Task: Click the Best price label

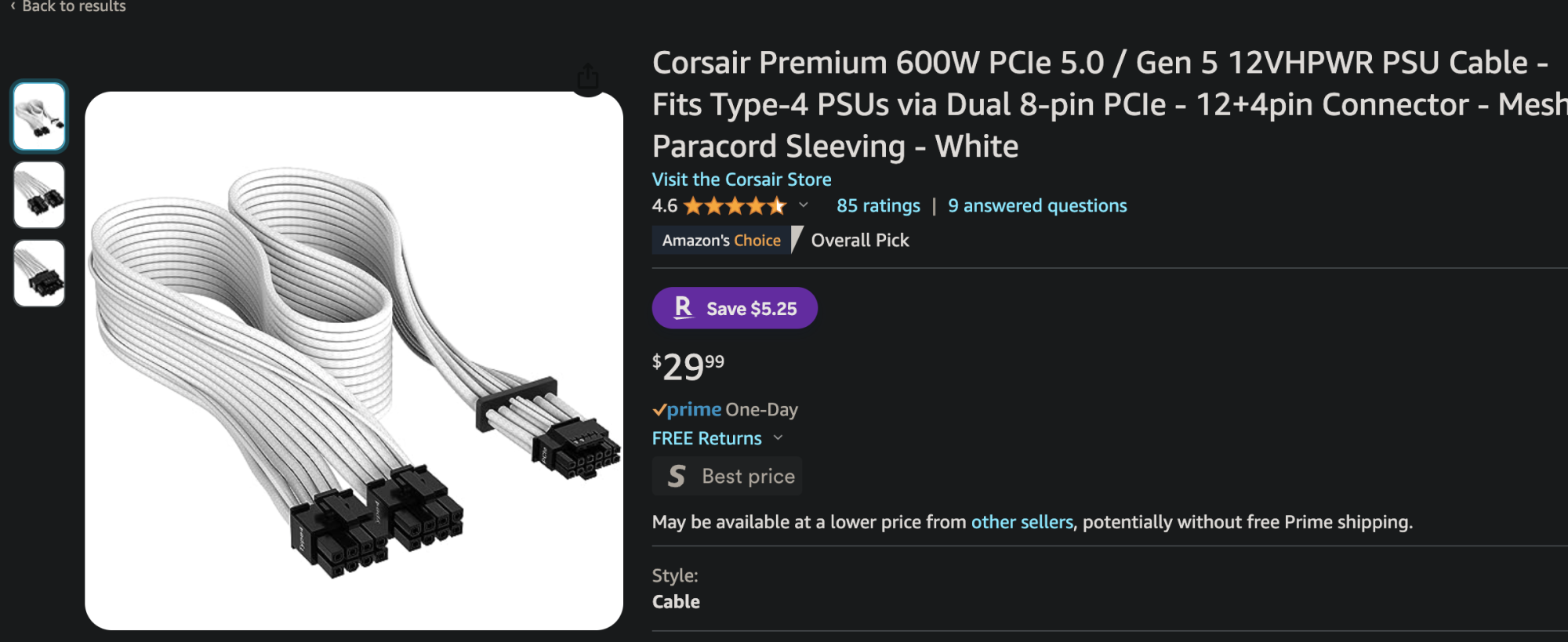Action: click(748, 476)
